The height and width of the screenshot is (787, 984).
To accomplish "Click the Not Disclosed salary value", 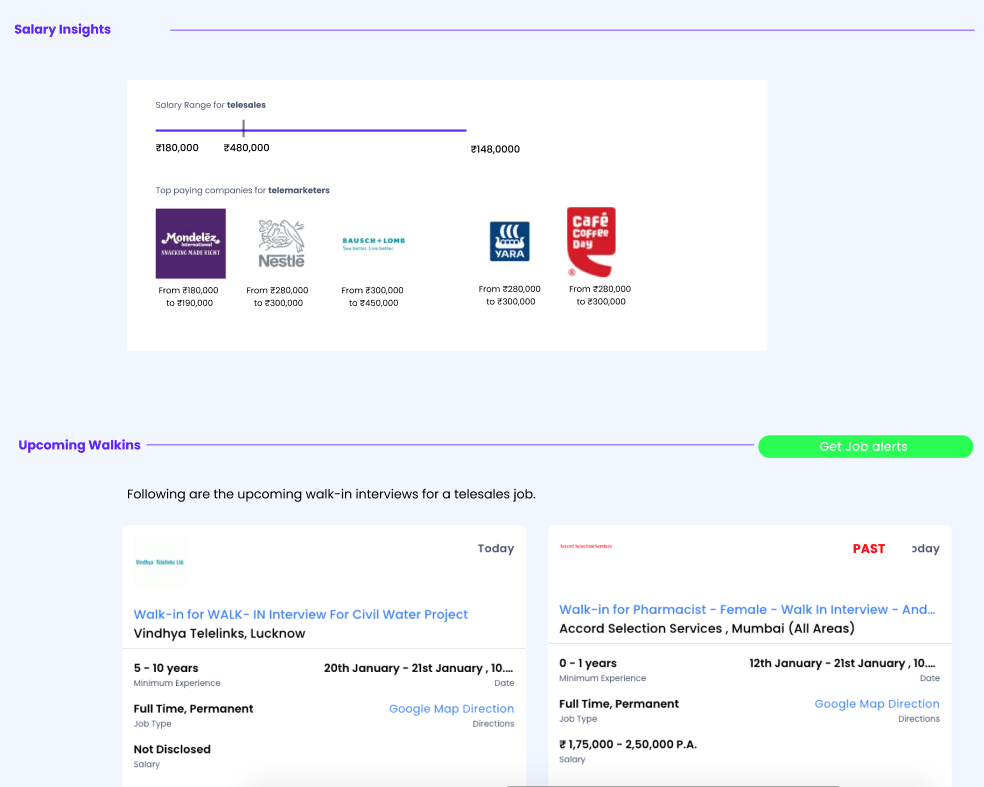I will pyautogui.click(x=172, y=749).
